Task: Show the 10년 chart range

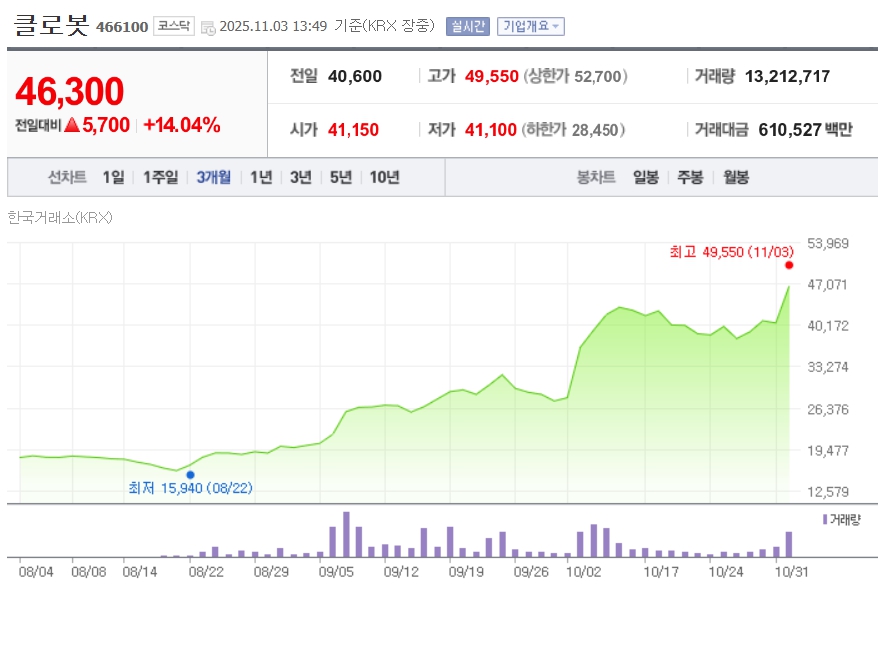Action: coord(384,177)
